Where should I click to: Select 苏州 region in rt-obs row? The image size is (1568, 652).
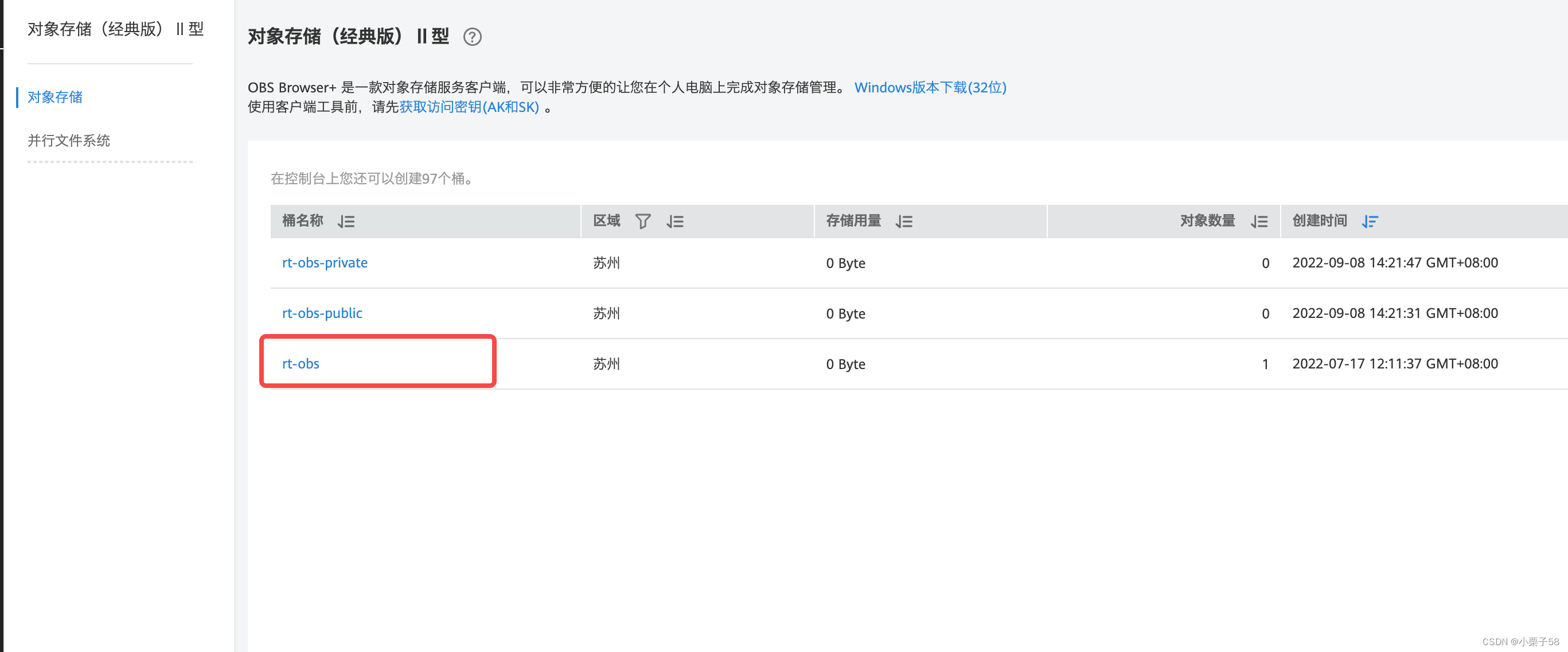coord(606,364)
